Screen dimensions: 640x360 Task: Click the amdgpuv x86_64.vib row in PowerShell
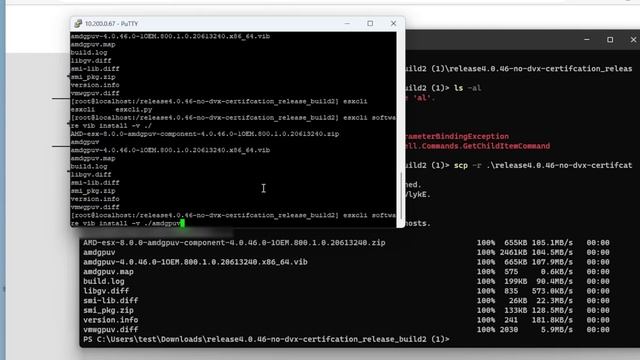pos(195,262)
